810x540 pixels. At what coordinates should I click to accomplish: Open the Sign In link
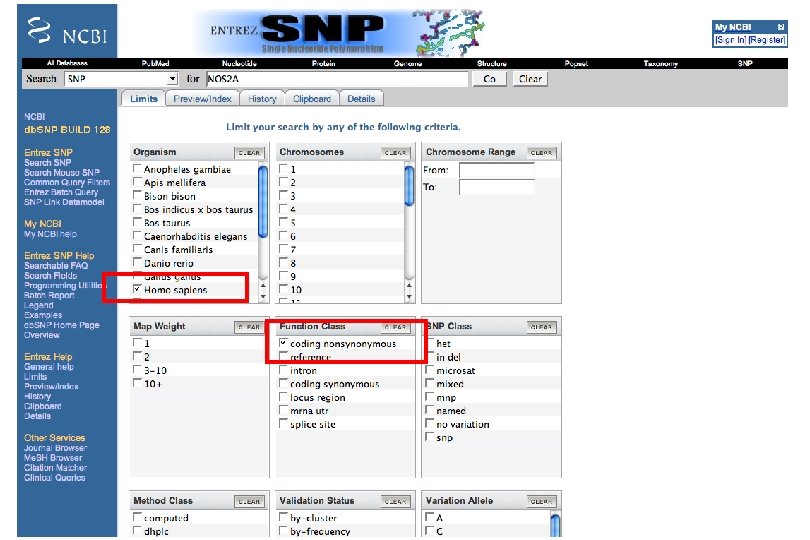point(730,40)
